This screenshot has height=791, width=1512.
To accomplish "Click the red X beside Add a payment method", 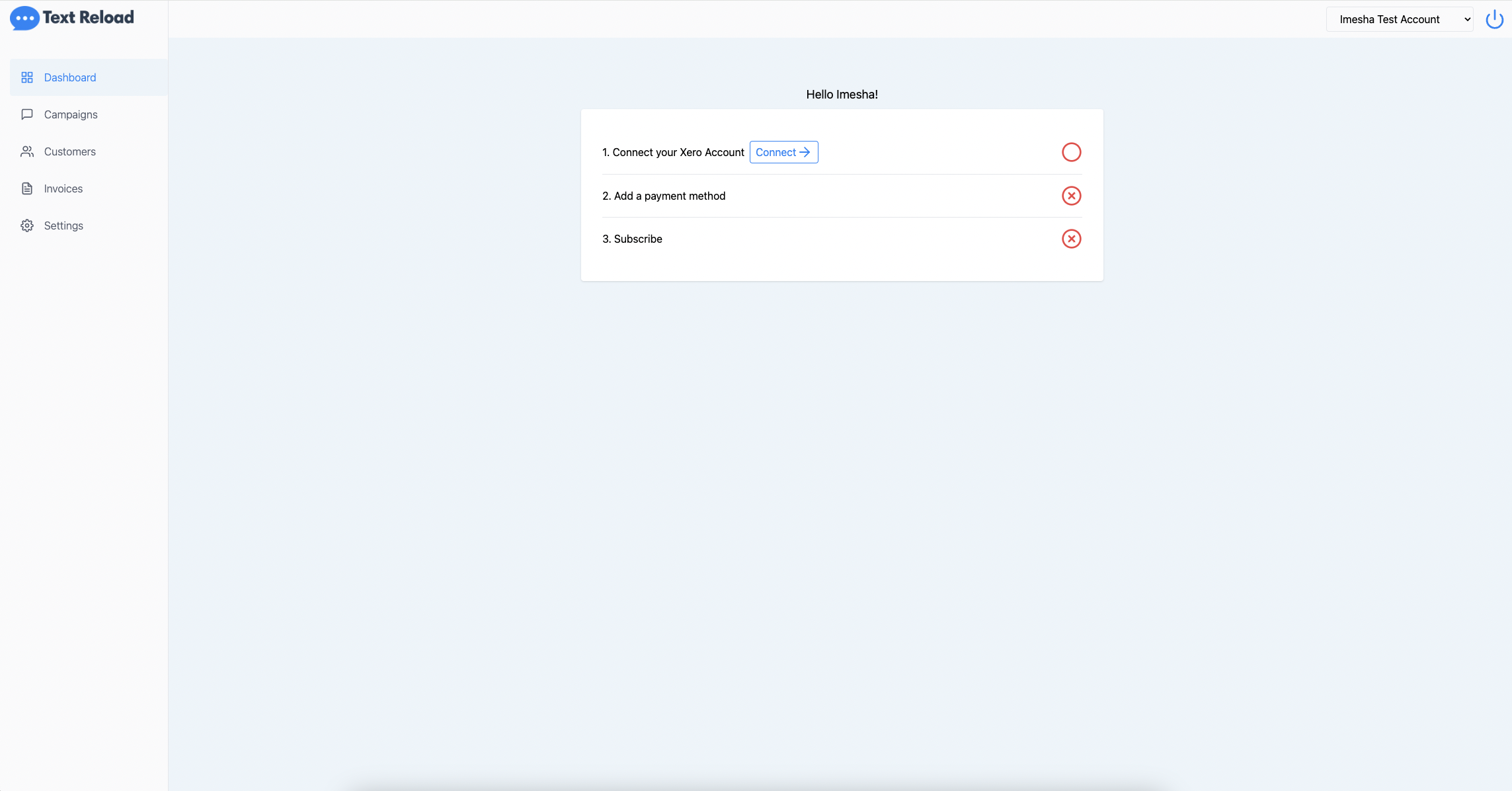I will click(x=1072, y=196).
